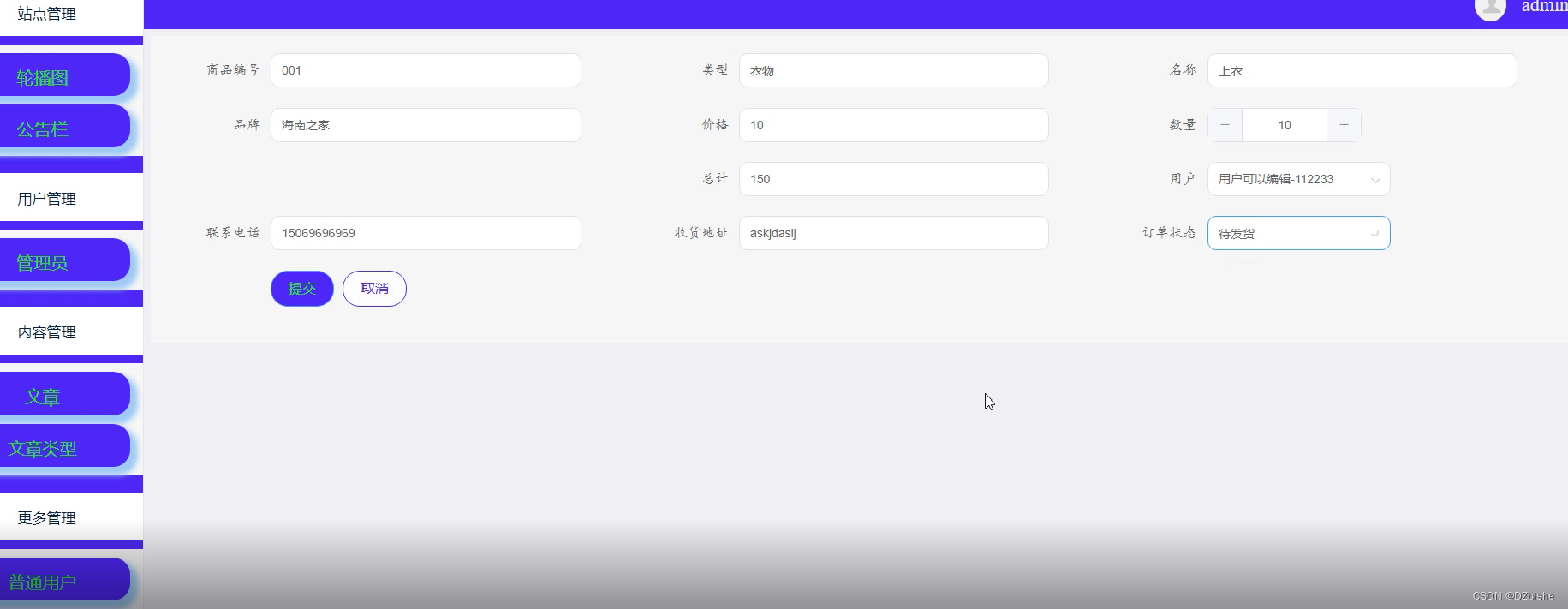Open 管理员 sidebar menu
Screen dimensions: 1568x609
[x=65, y=260]
